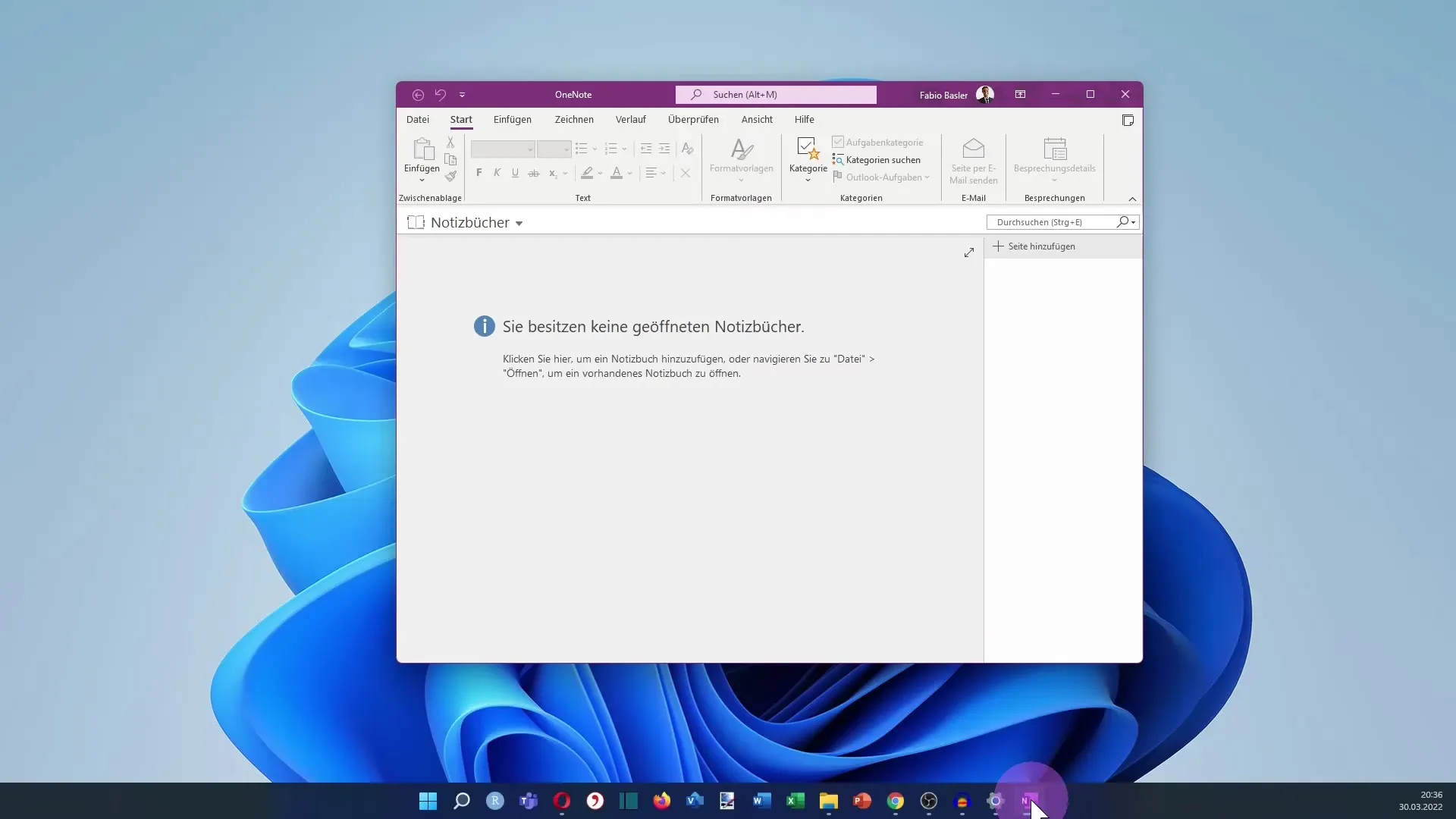
Task: Open Microsoft Teams from the taskbar
Action: tap(528, 801)
